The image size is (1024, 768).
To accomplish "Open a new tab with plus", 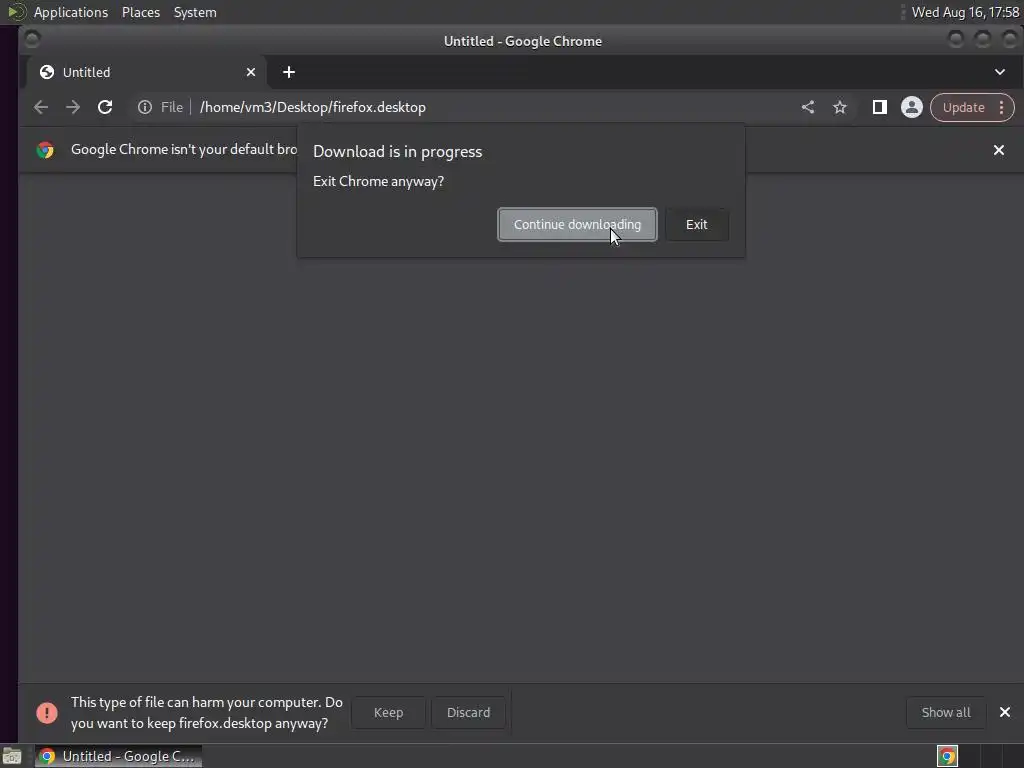I will pyautogui.click(x=289, y=72).
